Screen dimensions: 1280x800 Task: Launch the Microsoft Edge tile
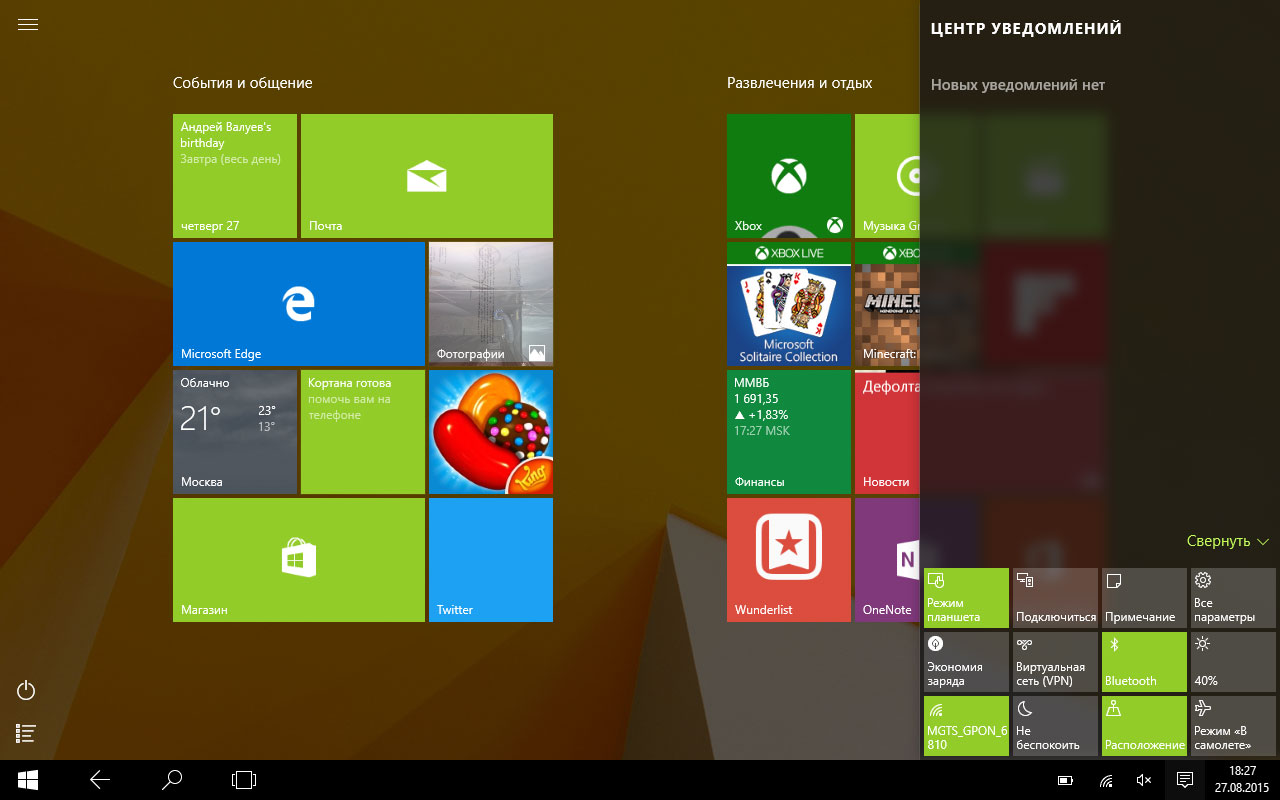click(x=299, y=304)
